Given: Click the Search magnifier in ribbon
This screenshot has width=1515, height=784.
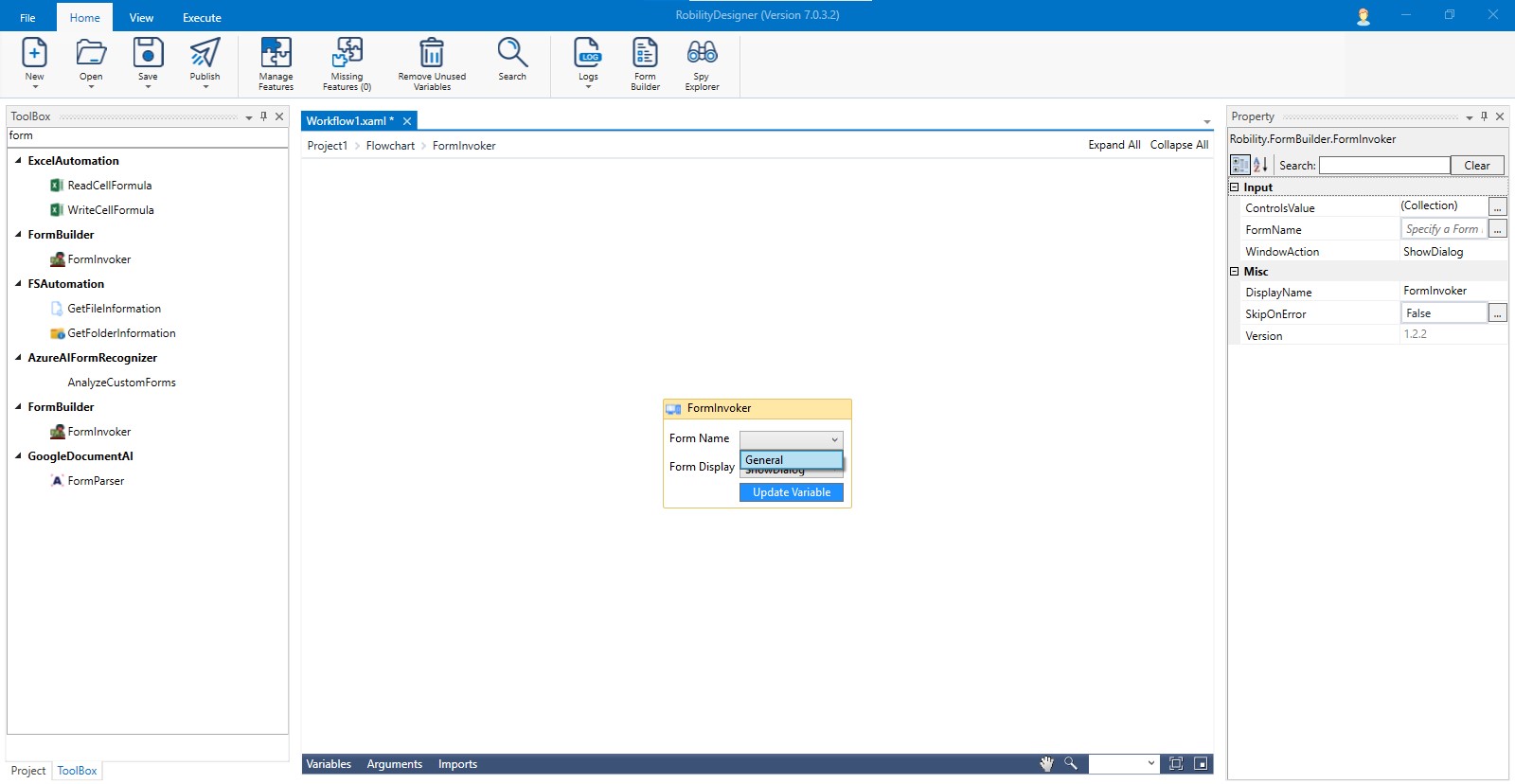Looking at the screenshot, I should tap(512, 54).
